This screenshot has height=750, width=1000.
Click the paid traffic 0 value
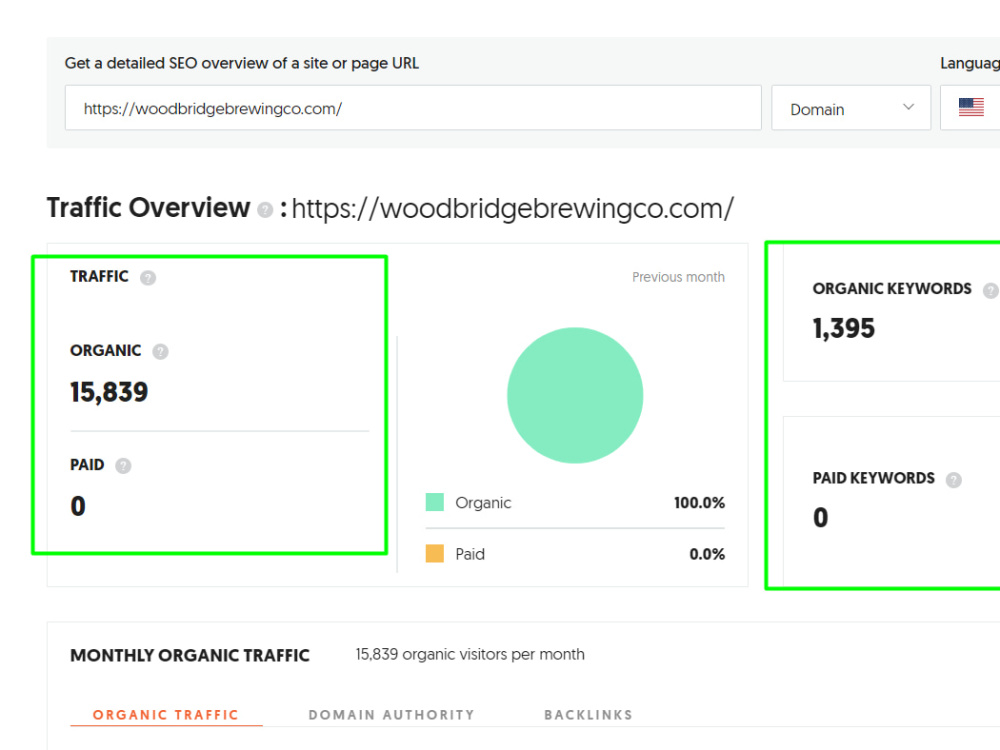tap(78, 506)
